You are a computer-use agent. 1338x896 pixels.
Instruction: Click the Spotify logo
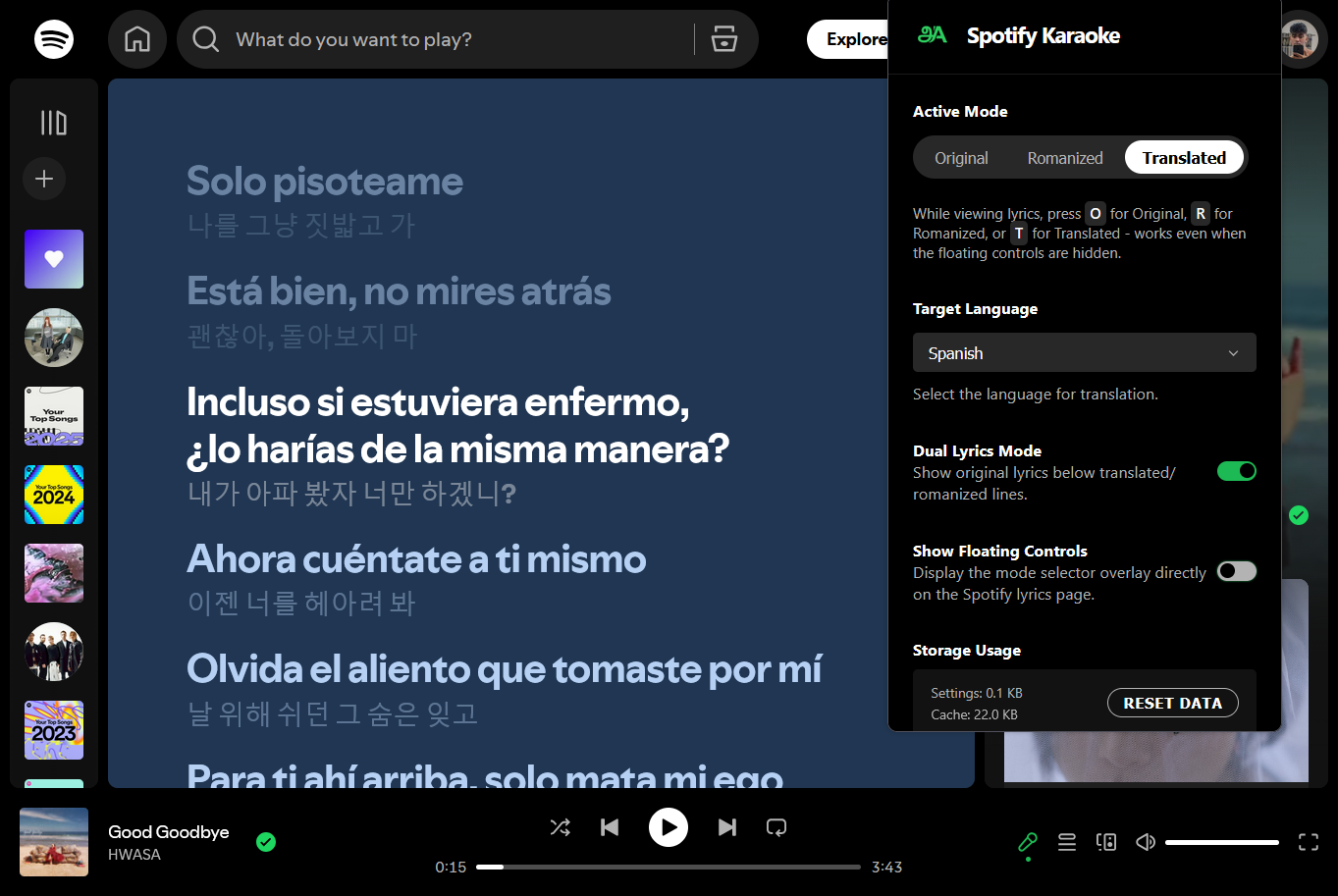(x=54, y=39)
